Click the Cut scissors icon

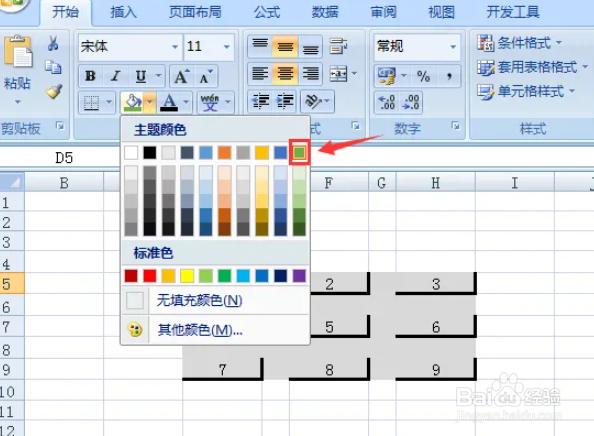pyautogui.click(x=53, y=43)
